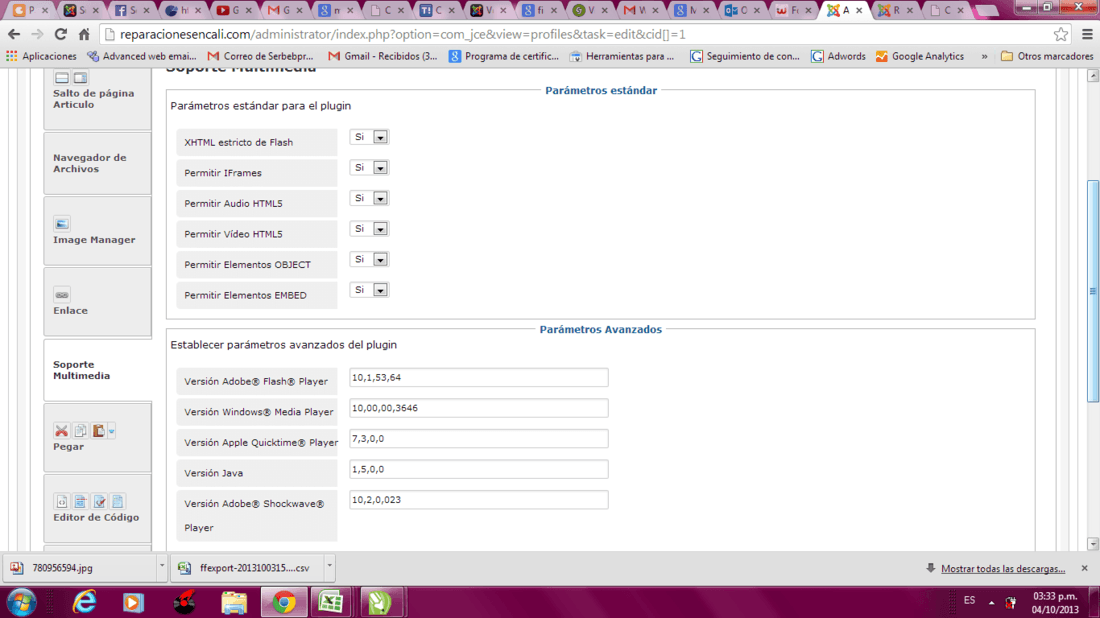Click the browser Back arrow

tap(14, 34)
